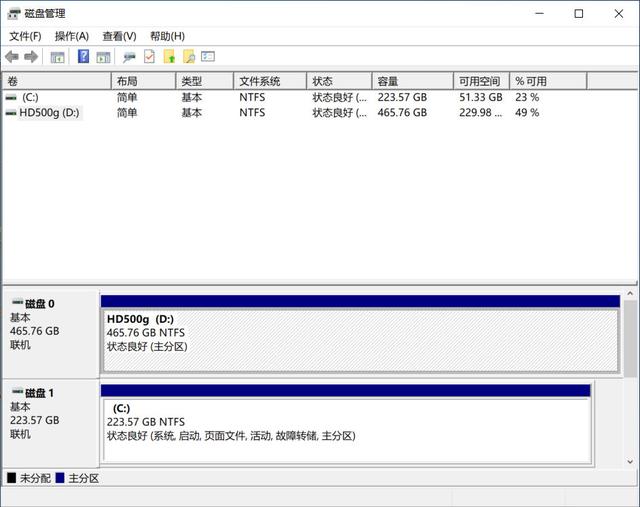Click the 未分配 black legend swatch
The height and width of the screenshot is (507, 640).
pyautogui.click(x=11, y=478)
